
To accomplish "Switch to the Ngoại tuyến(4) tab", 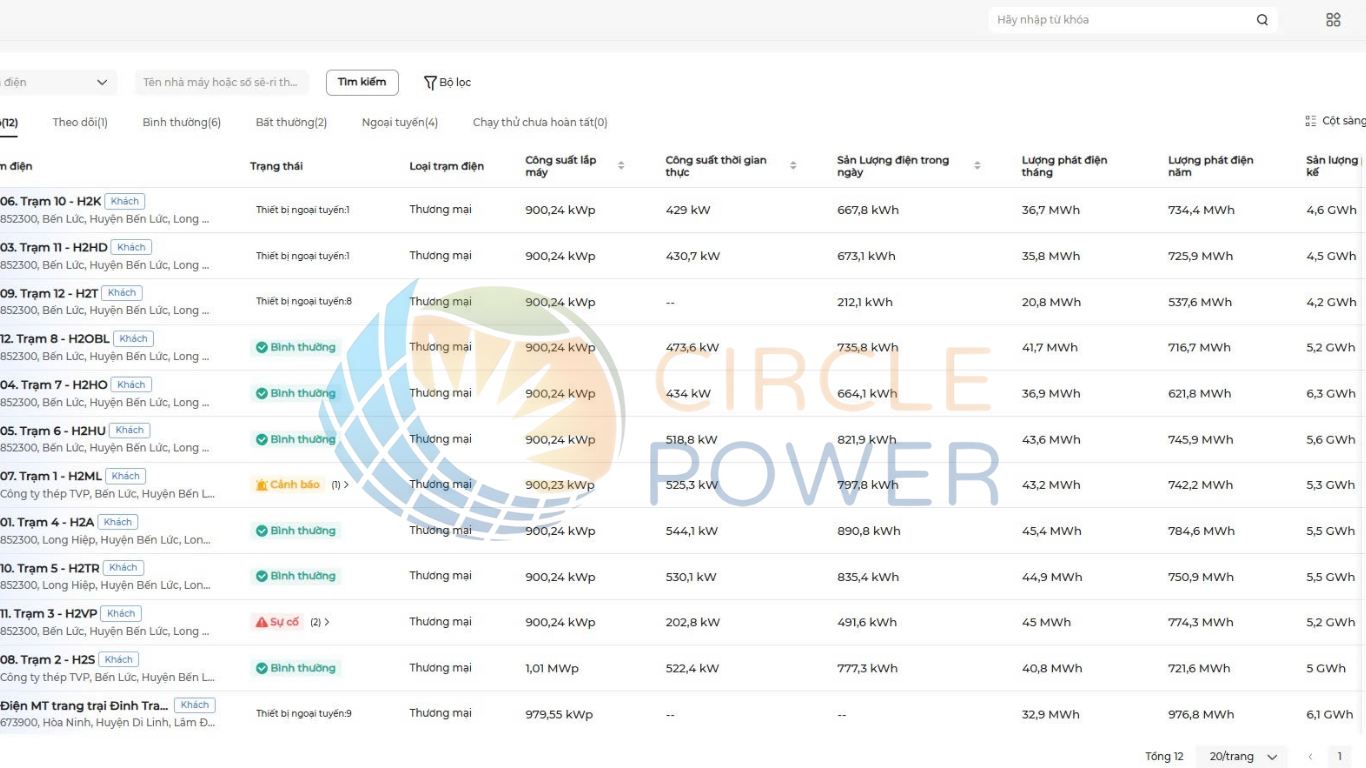I will 399,122.
